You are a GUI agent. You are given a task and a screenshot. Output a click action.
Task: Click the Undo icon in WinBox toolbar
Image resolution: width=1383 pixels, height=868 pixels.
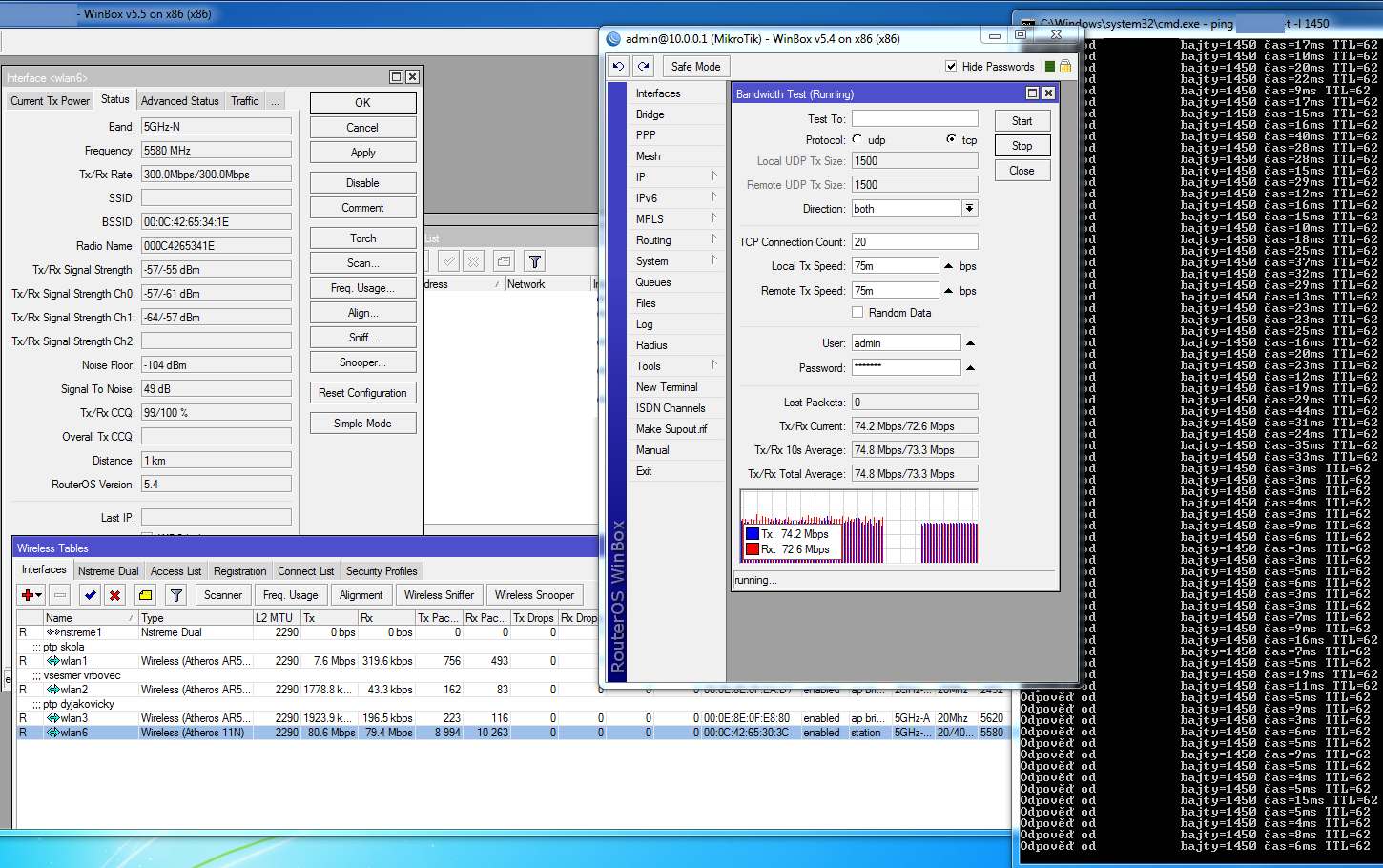pyautogui.click(x=618, y=66)
